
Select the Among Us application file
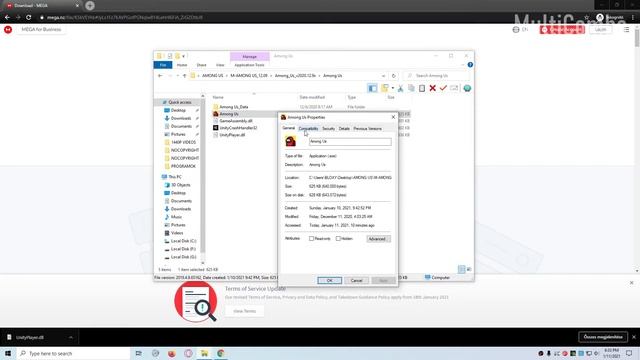tap(229, 114)
